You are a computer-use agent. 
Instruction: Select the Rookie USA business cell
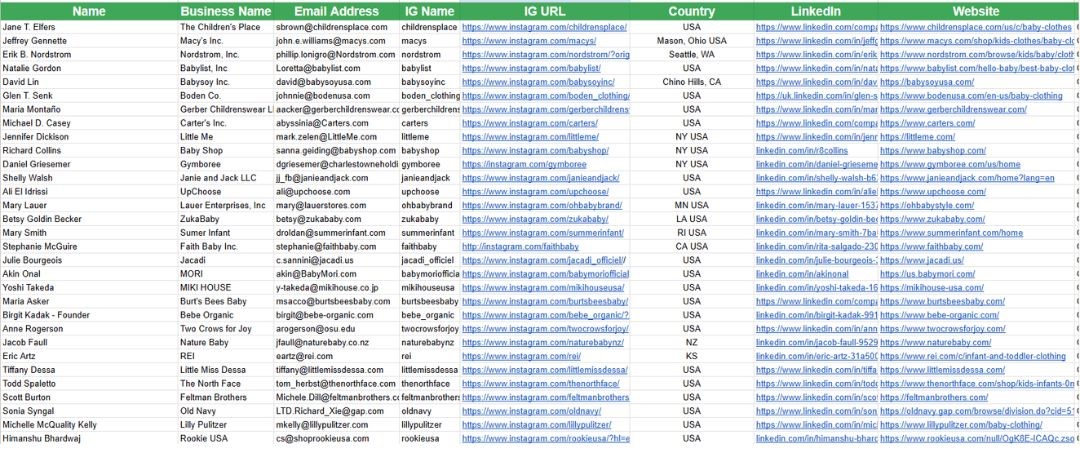(226, 439)
